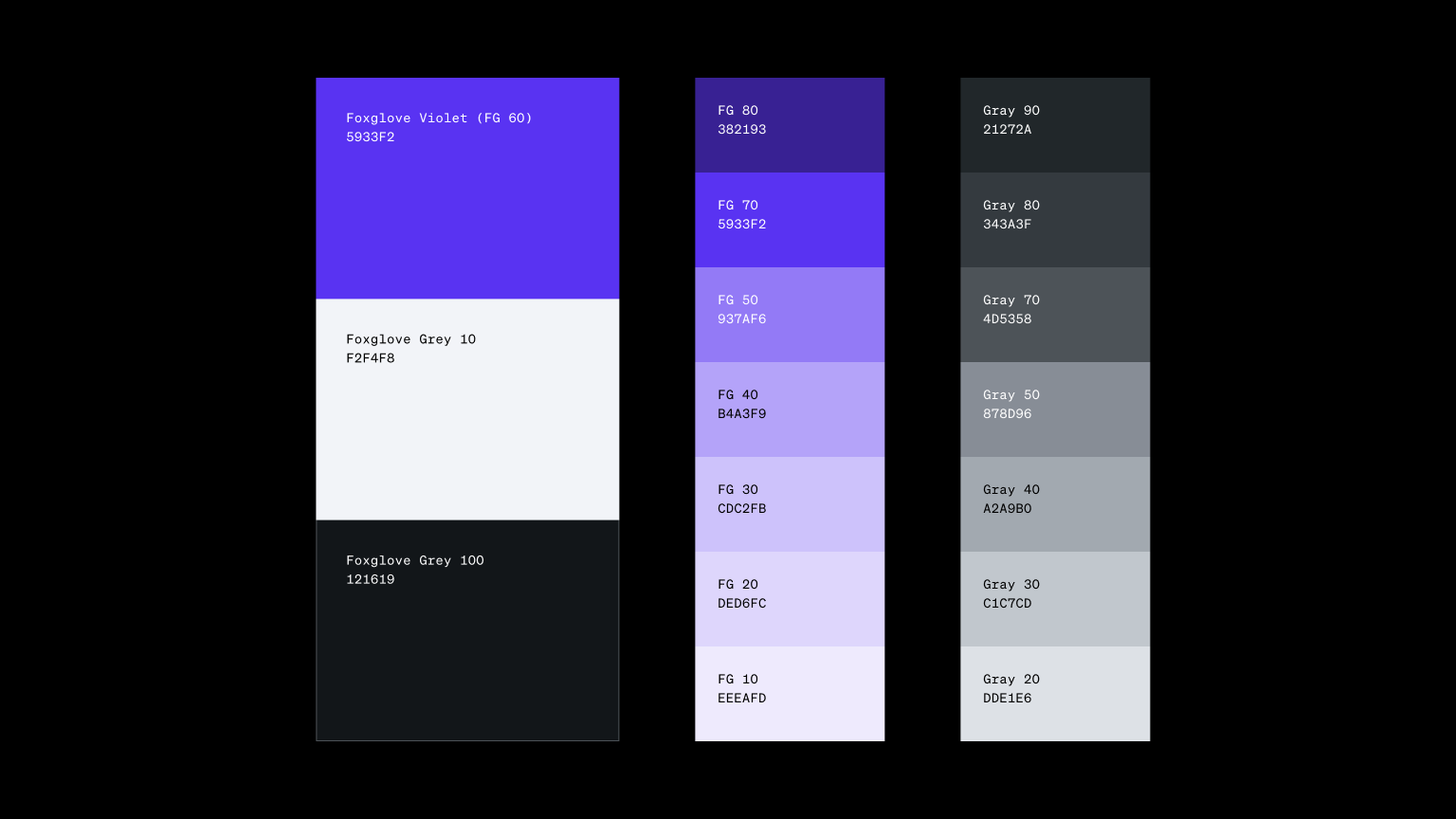This screenshot has height=819, width=1456.
Task: Pick the Gray 20 swatch
Action: point(1055,694)
